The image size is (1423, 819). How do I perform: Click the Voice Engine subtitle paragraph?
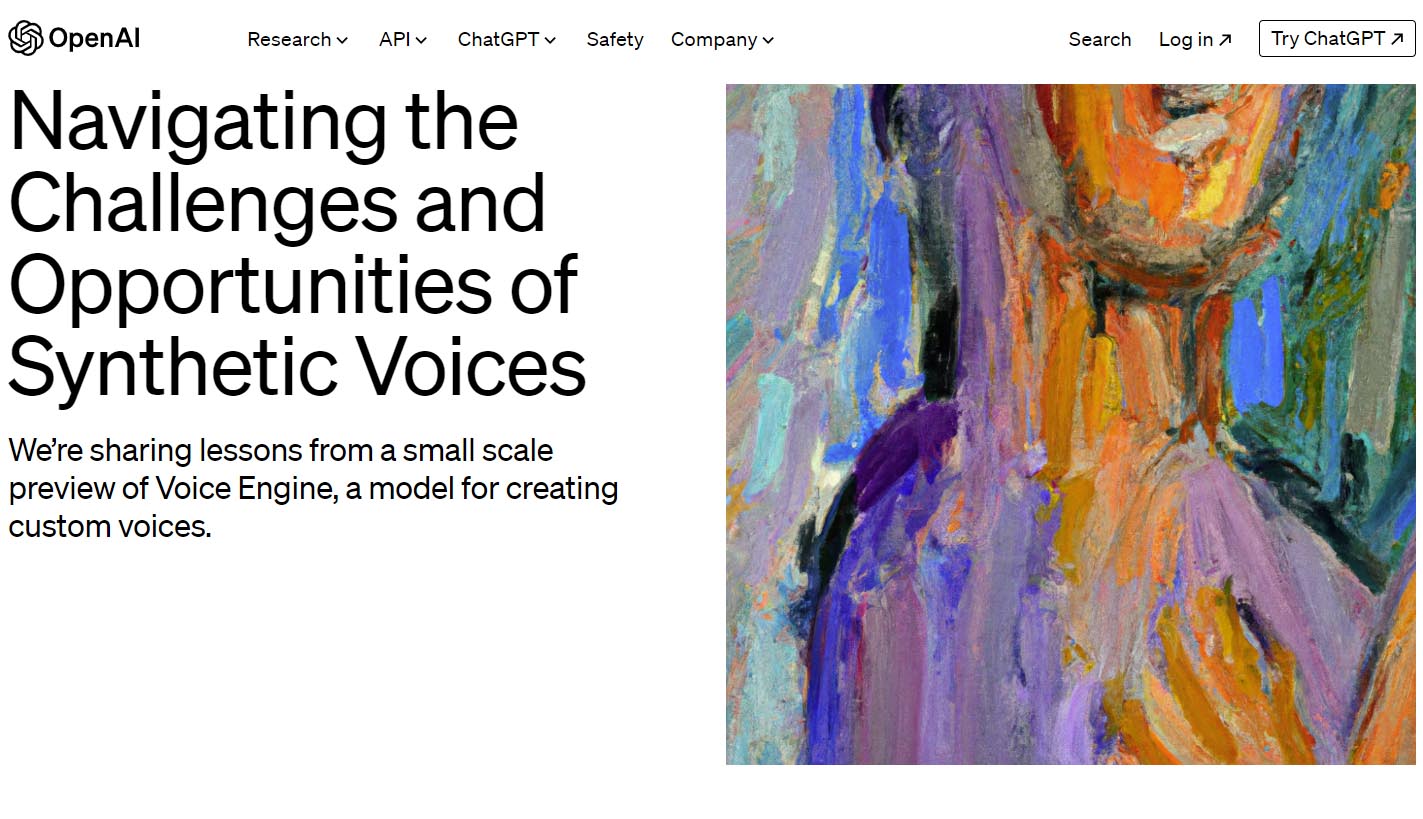click(313, 488)
